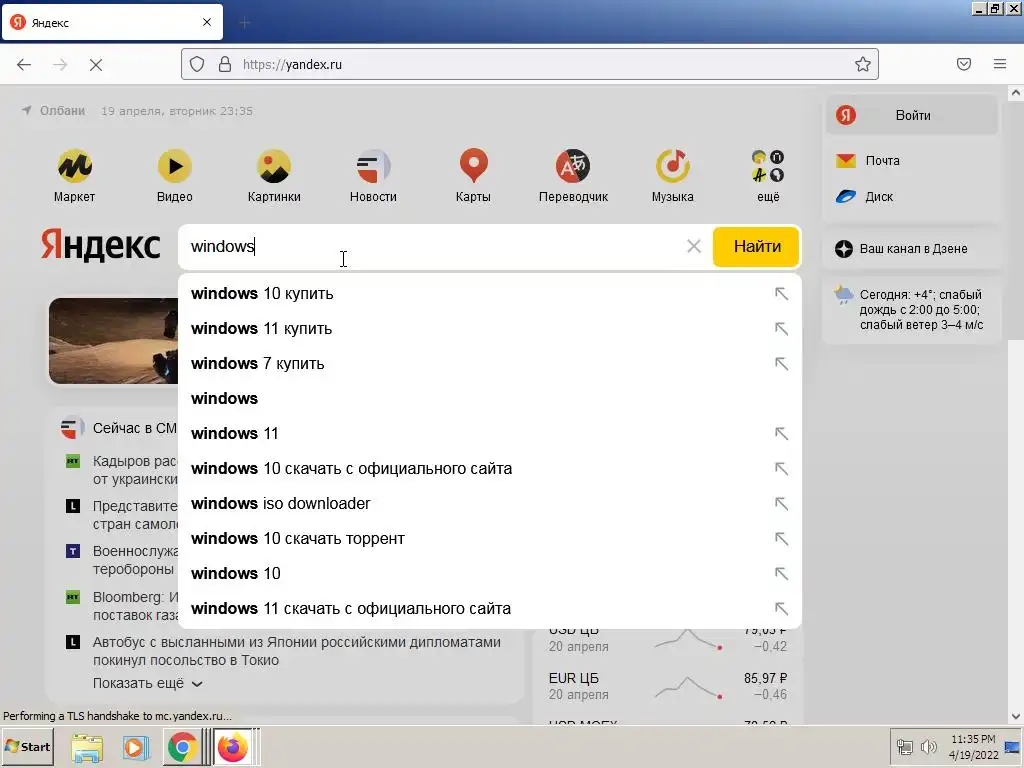
Task: Fill arrow for 'windows 11 купить'
Action: [x=781, y=328]
